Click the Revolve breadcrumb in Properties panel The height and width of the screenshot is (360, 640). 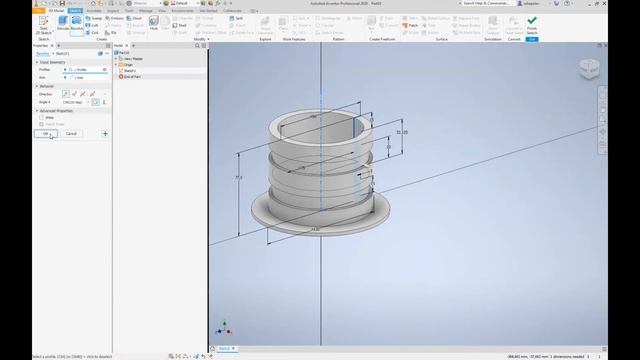pos(42,53)
